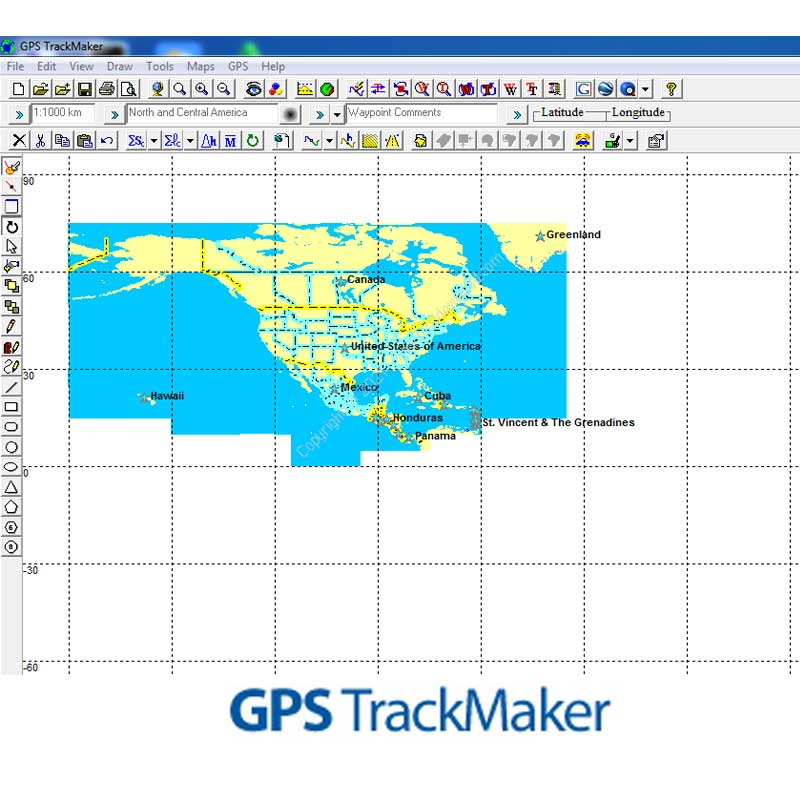The image size is (800, 800).
Task: Select the triangle shape tool
Action: point(11,487)
